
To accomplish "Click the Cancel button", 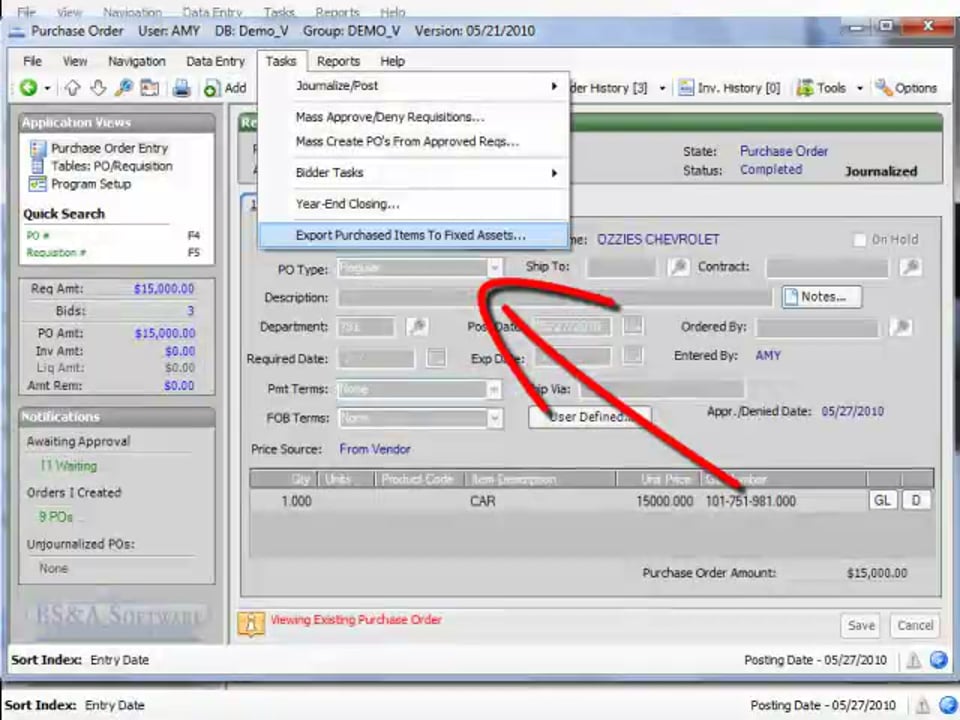I will [x=915, y=626].
